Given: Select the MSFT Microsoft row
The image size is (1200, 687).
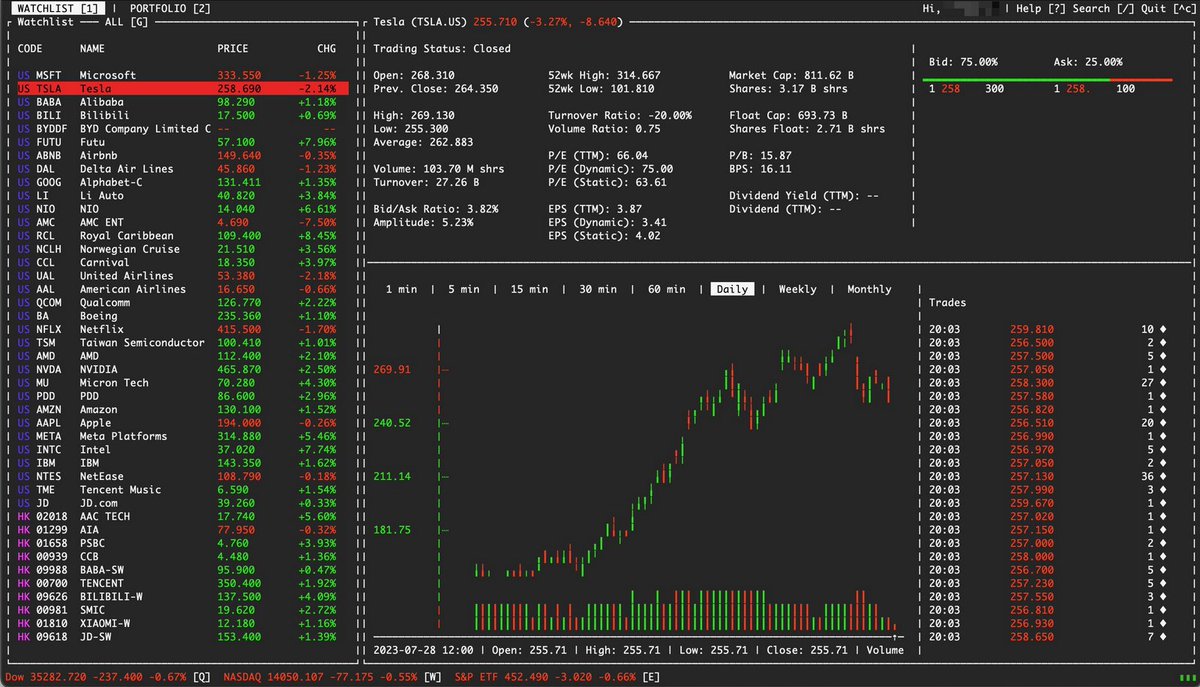Looking at the screenshot, I should (182, 75).
